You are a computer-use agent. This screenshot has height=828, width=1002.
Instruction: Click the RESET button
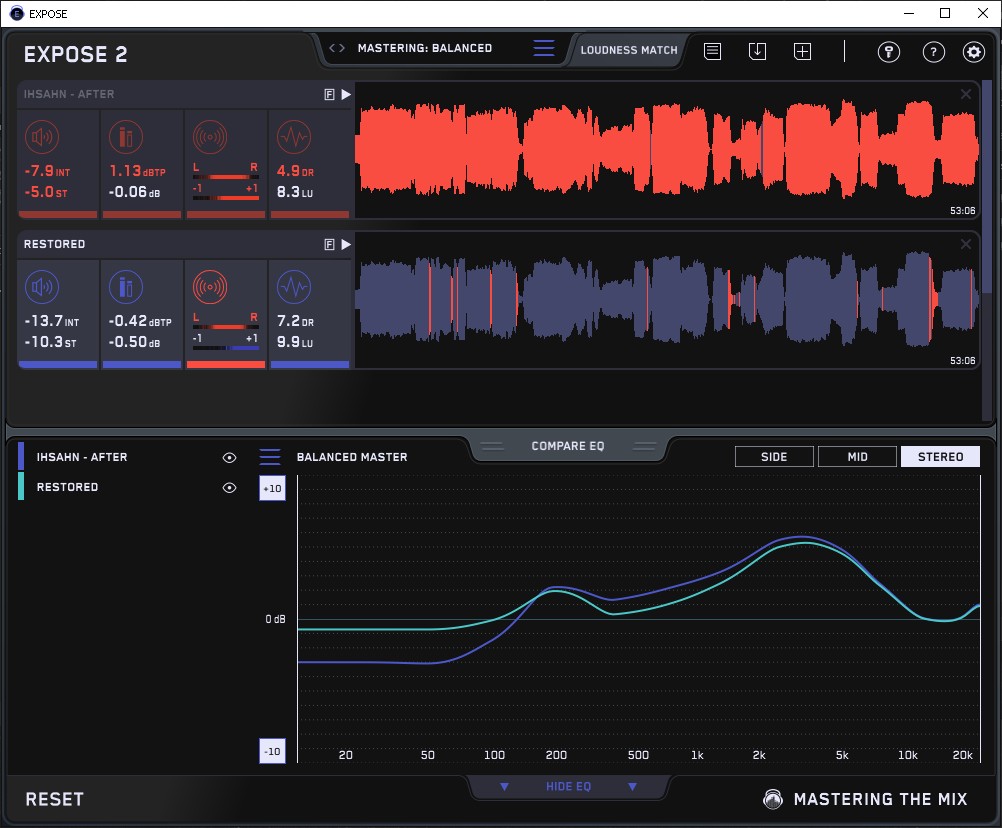coord(55,799)
